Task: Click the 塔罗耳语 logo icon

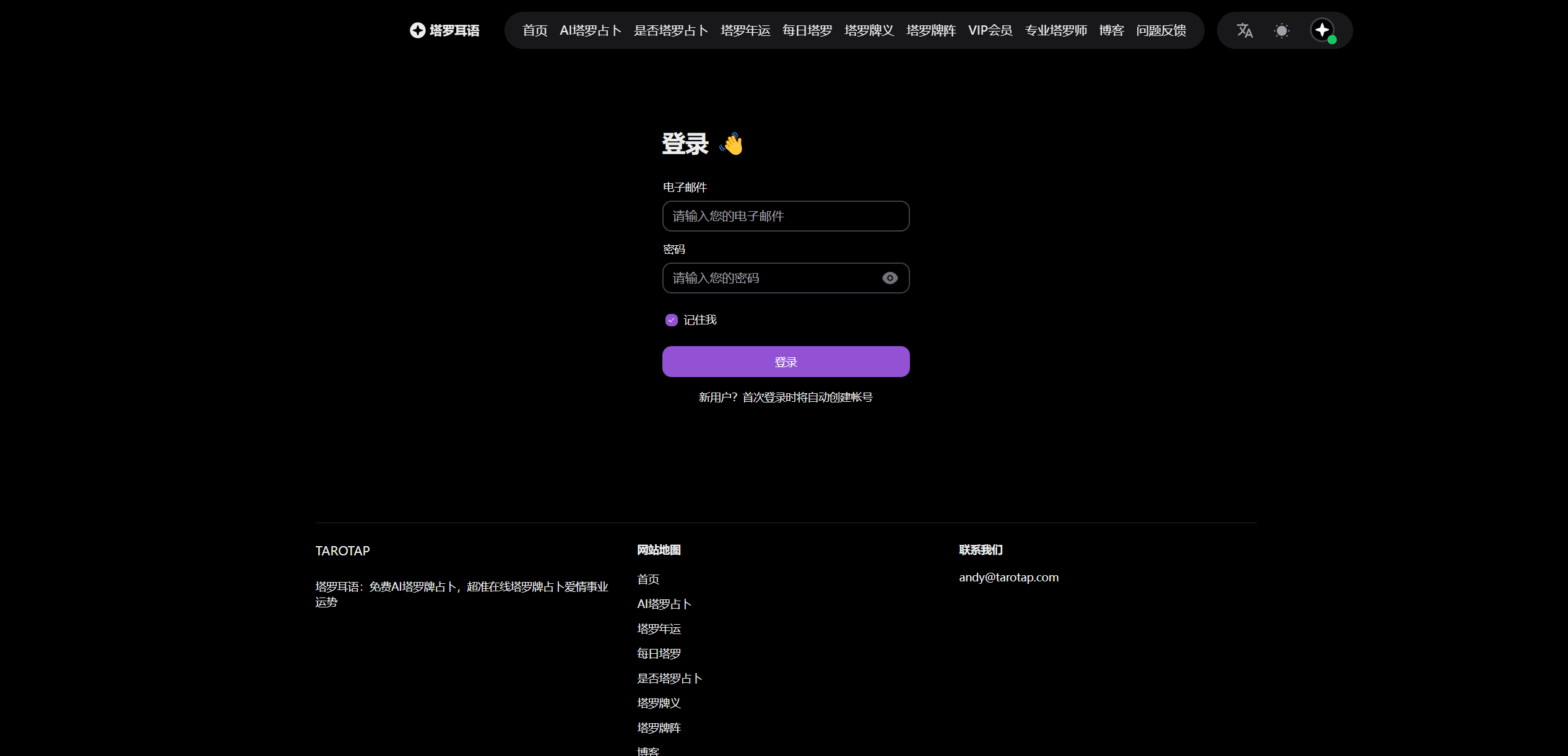Action: 418,30
